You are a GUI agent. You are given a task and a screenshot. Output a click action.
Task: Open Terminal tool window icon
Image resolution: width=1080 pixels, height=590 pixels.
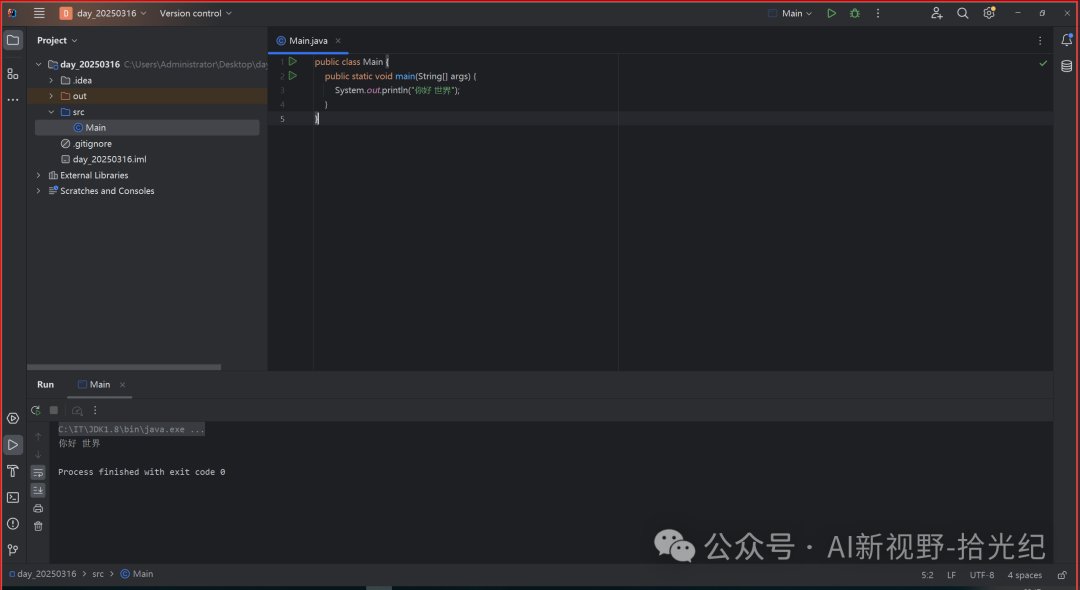point(12,497)
